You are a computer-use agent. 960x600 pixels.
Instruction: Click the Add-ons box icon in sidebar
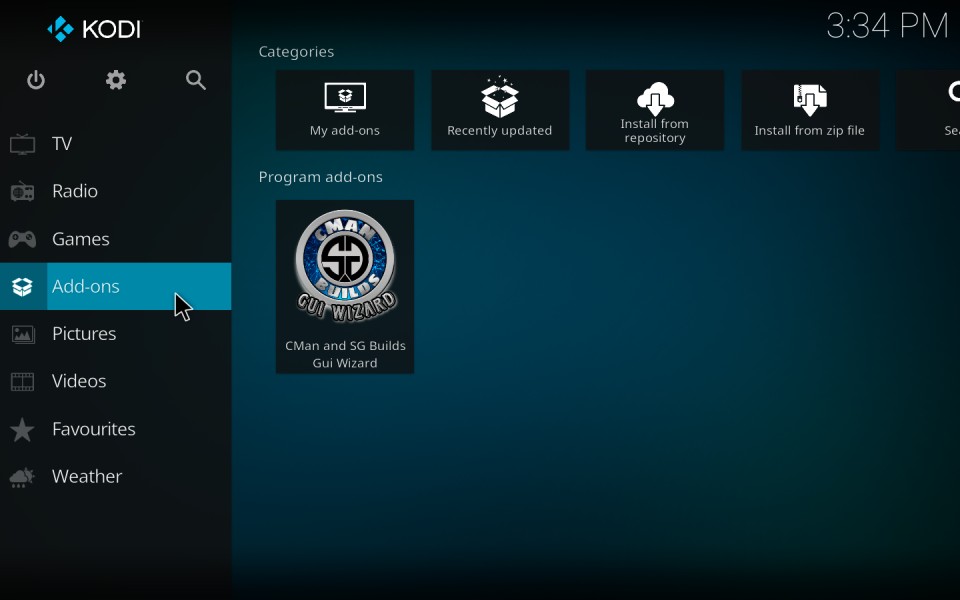tap(23, 287)
